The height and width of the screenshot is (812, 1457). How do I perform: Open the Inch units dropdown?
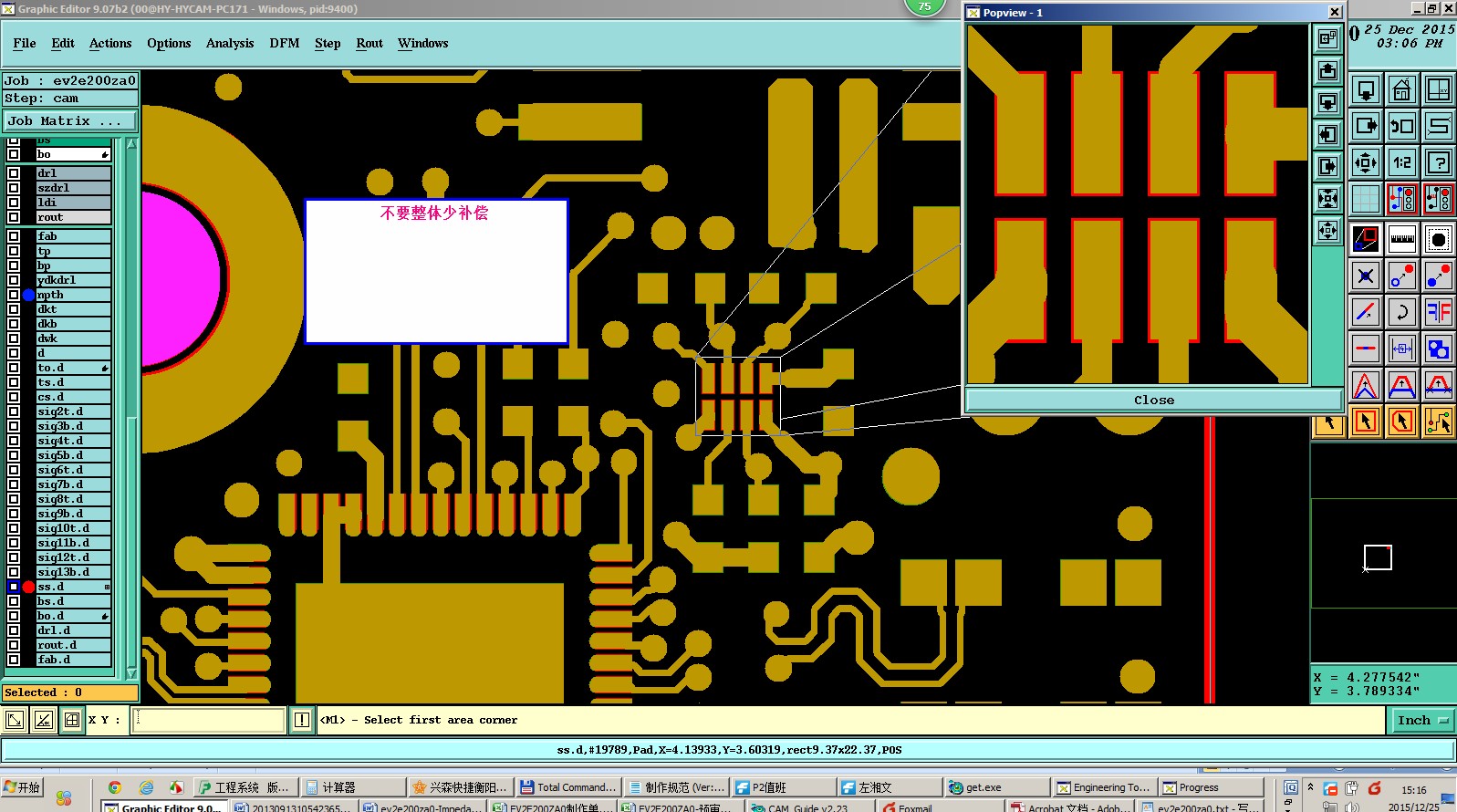(1422, 720)
